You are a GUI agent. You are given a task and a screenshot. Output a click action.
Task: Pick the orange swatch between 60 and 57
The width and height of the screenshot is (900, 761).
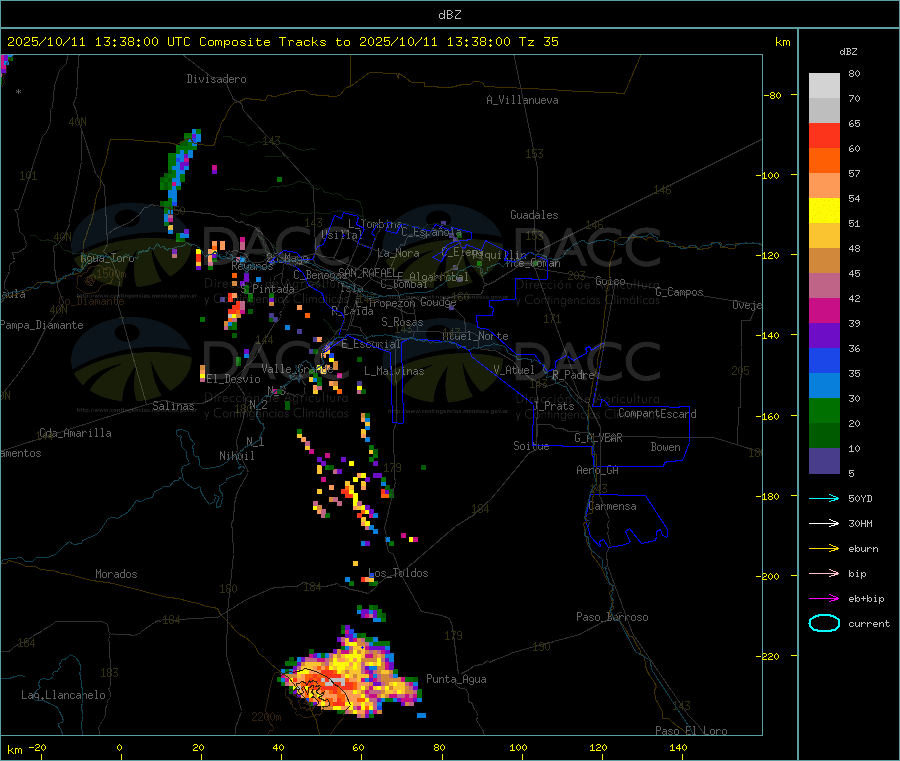tap(824, 161)
